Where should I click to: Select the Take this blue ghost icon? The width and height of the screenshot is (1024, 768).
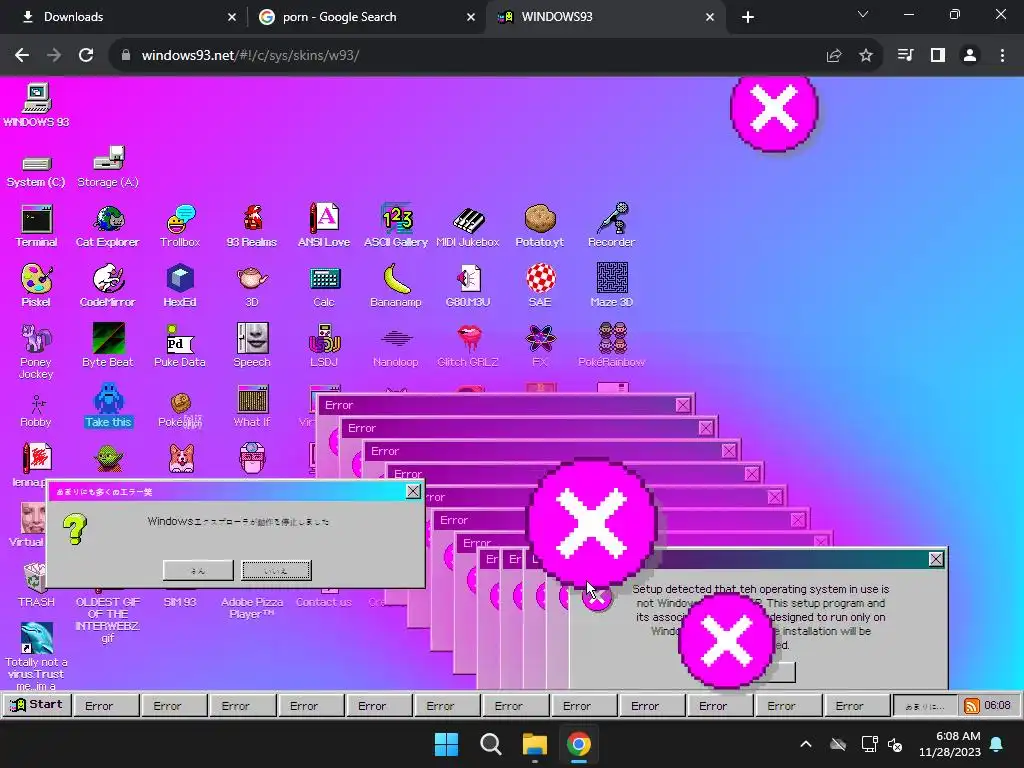(108, 406)
